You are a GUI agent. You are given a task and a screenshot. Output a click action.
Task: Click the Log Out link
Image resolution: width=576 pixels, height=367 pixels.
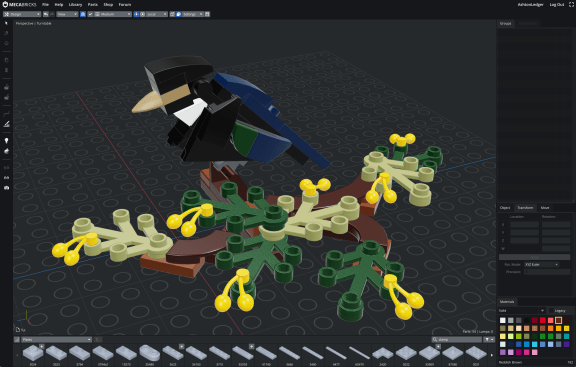pyautogui.click(x=557, y=4)
